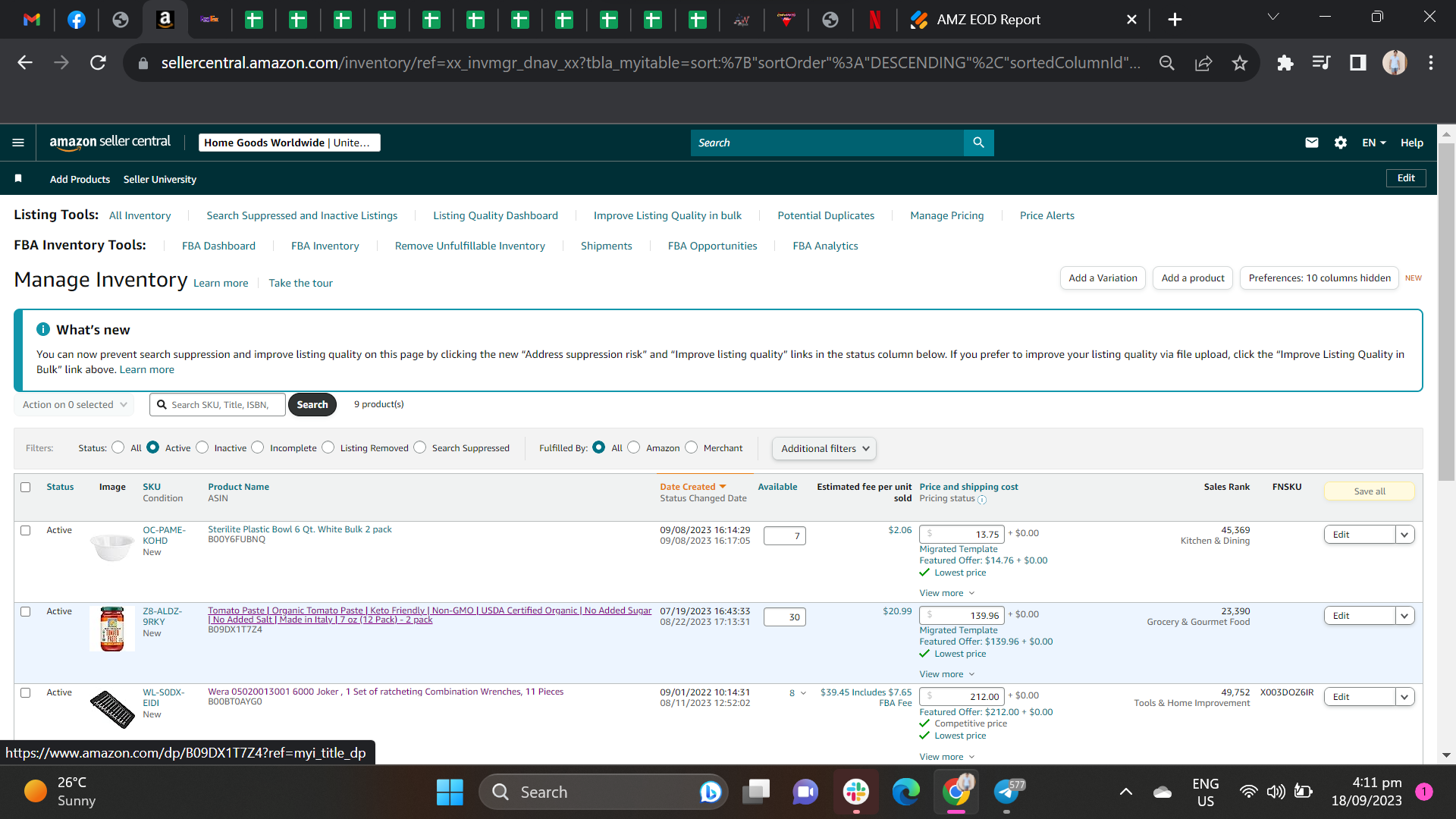The image size is (1456, 819).
Task: Go back with the browser back arrow
Action: point(25,63)
